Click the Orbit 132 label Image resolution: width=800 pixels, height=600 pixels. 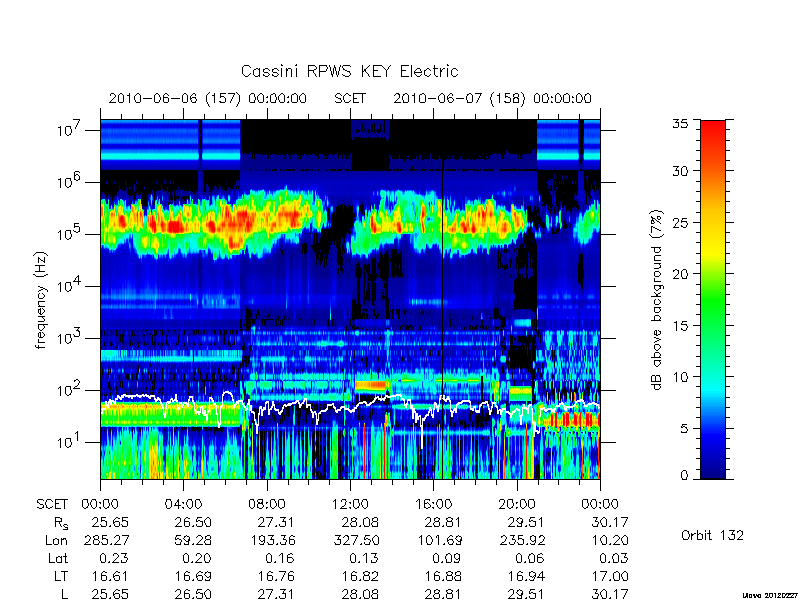pos(712,535)
